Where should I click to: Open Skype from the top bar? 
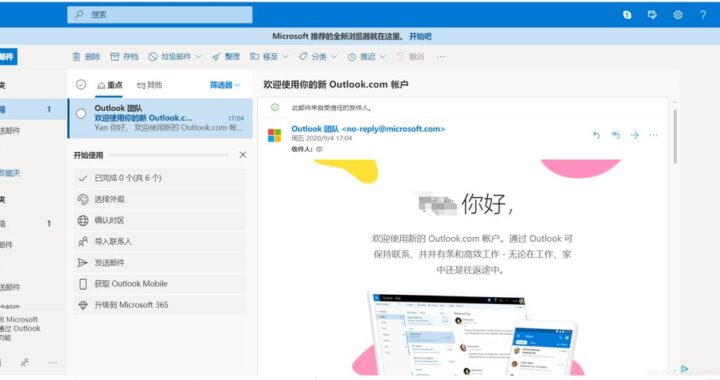(627, 15)
